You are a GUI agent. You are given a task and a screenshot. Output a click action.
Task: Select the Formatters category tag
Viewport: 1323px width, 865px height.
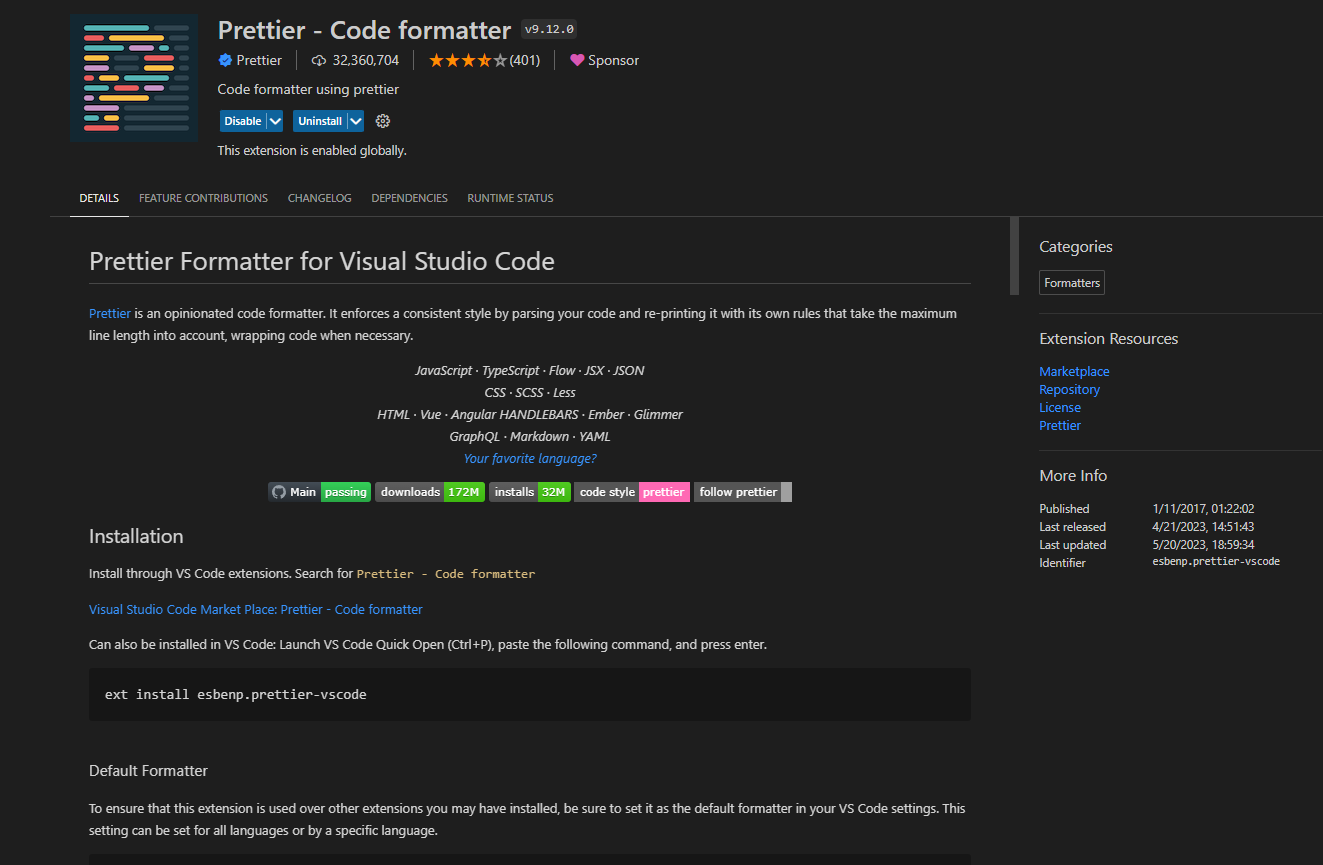(1072, 283)
